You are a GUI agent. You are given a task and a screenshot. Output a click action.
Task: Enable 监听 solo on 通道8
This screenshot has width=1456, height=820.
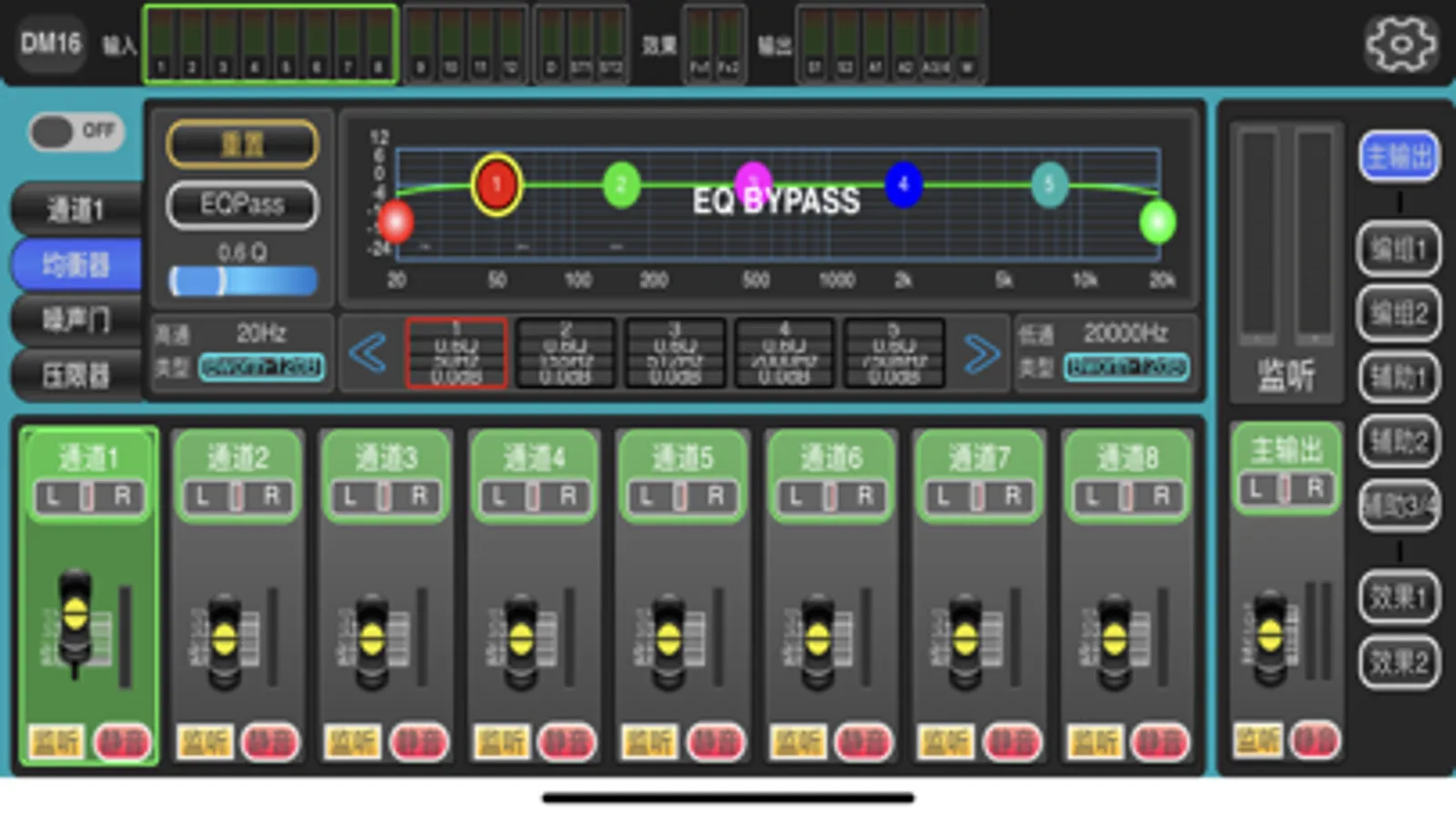(1095, 742)
